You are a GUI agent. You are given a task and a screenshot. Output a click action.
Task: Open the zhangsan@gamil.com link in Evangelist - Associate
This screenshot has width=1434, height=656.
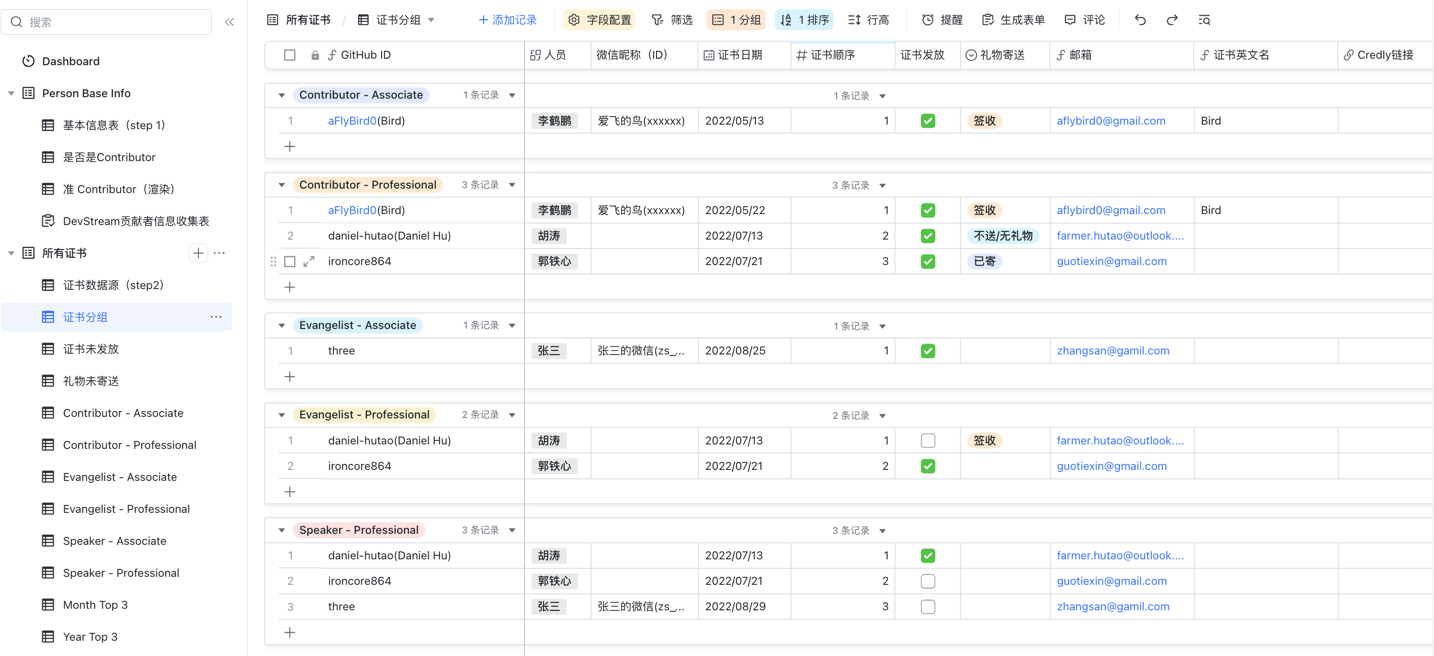[1112, 351]
